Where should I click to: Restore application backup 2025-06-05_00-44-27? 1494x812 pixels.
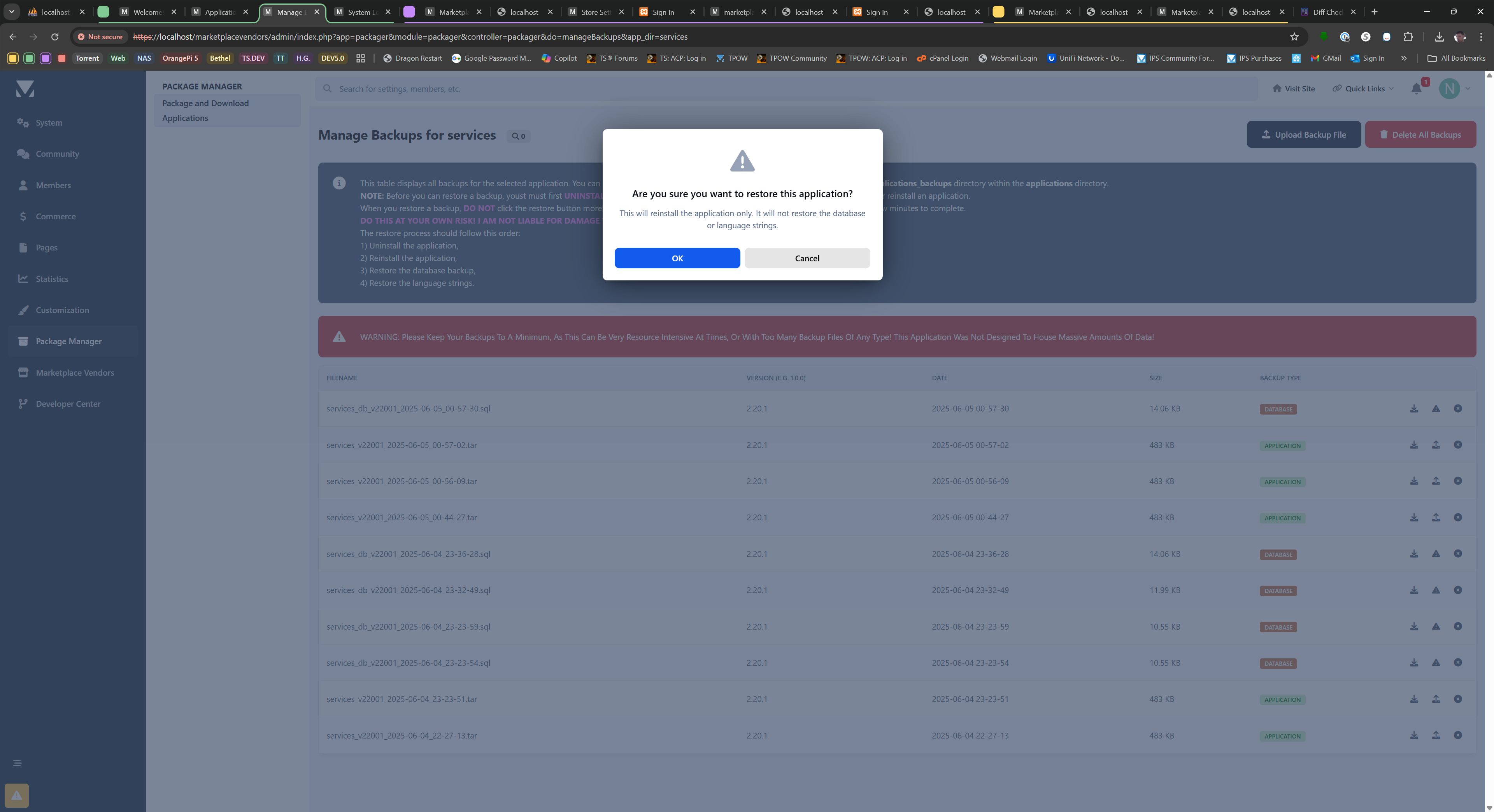[1436, 518]
